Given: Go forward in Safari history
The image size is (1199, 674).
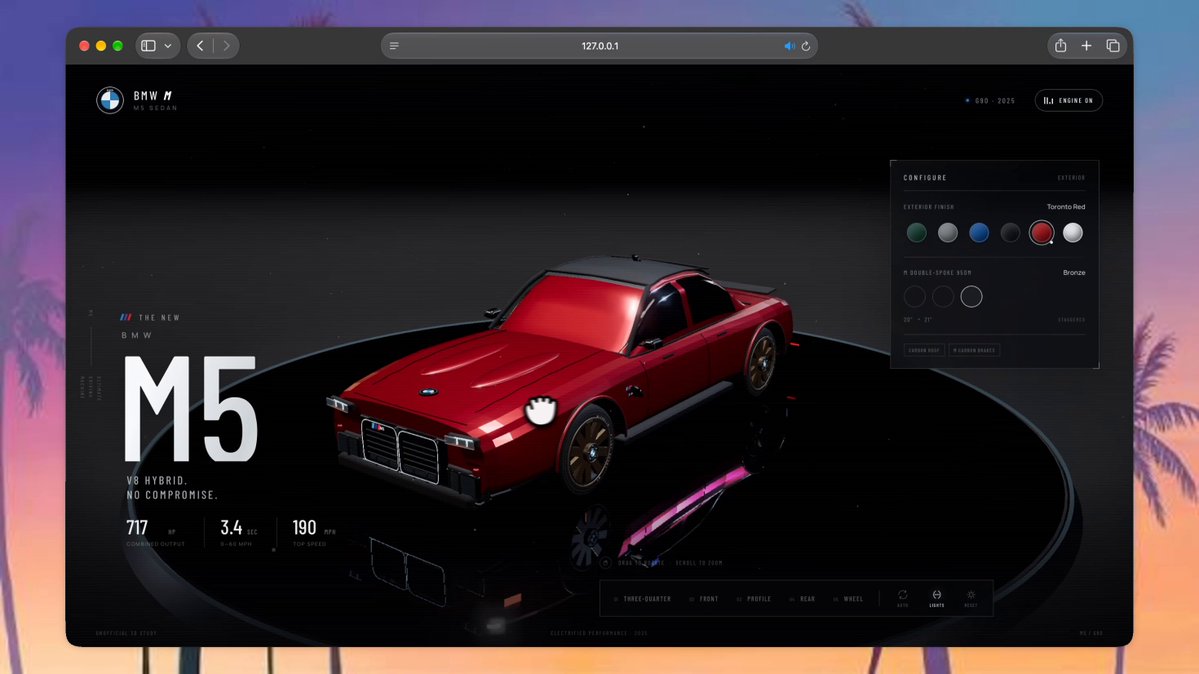Looking at the screenshot, I should pyautogui.click(x=226, y=46).
